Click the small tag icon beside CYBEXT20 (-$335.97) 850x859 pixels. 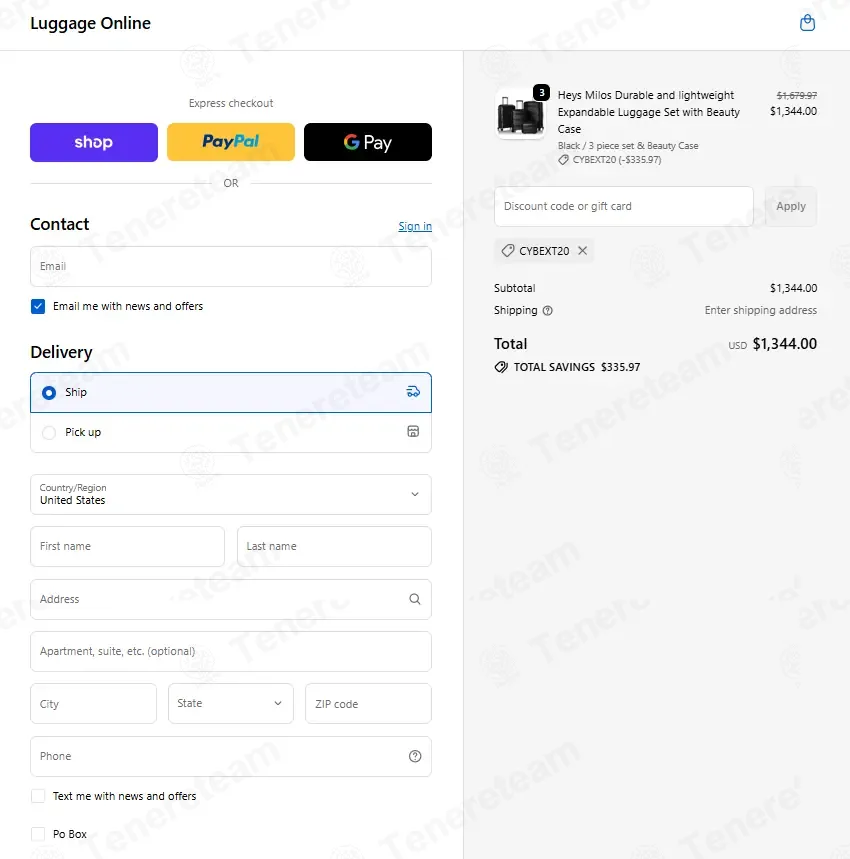coord(563,160)
